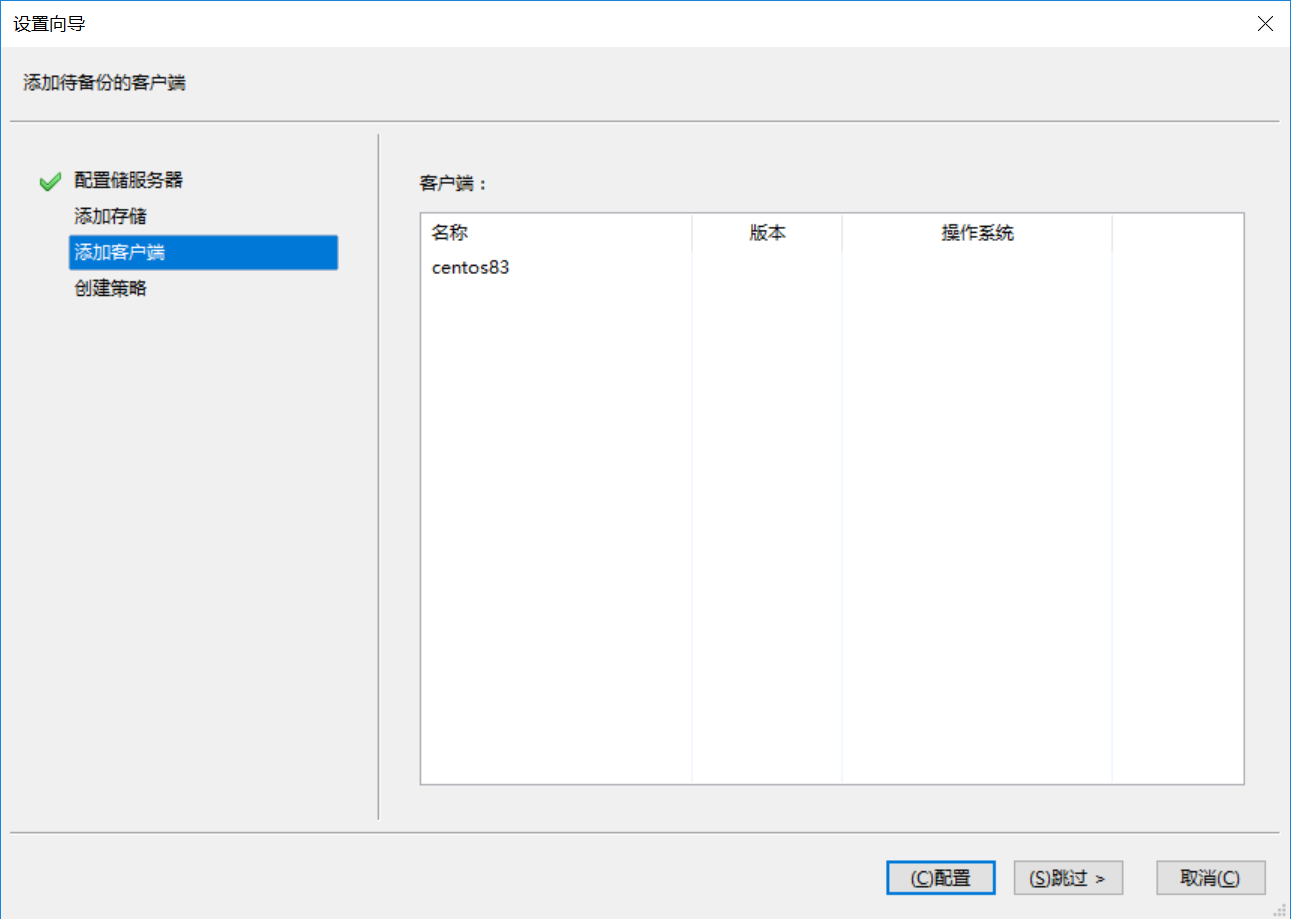
Task: Click the blank column header right of 操作系统
Action: pyautogui.click(x=1177, y=233)
